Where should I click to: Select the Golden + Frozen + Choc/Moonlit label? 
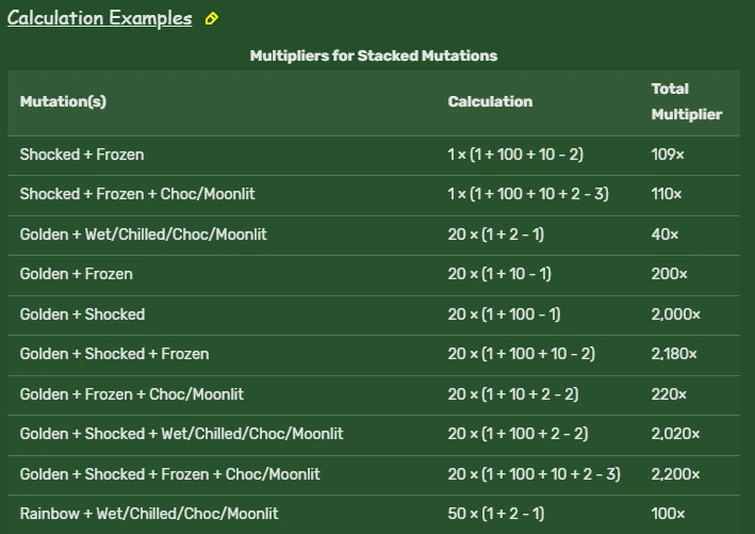(x=131, y=394)
